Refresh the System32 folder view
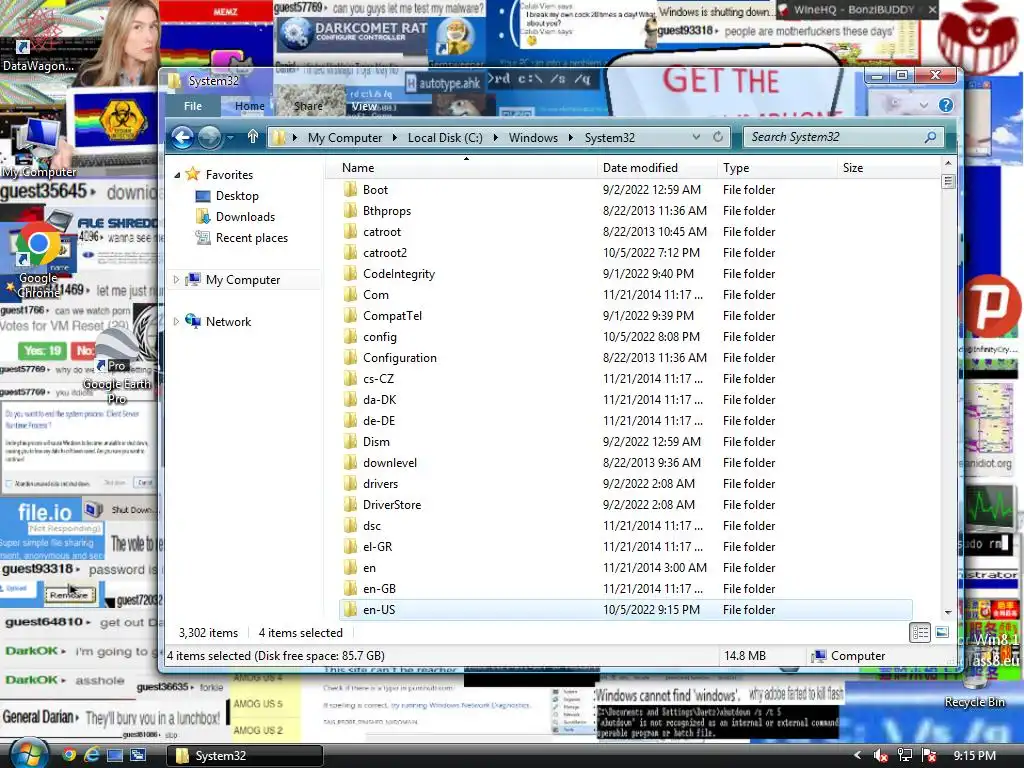The image size is (1024, 768). click(718, 136)
